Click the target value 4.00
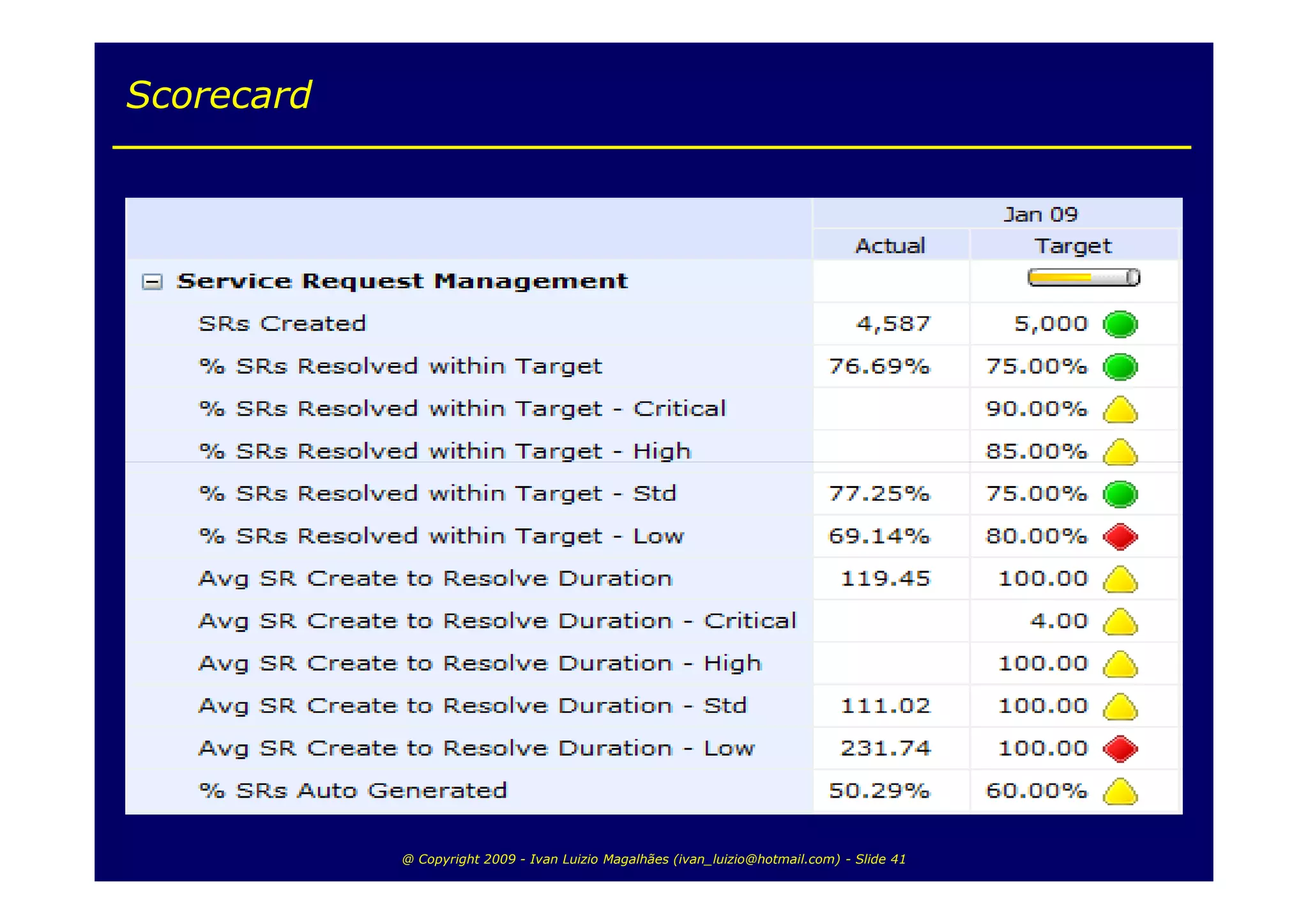The image size is (1308, 924). [1059, 621]
